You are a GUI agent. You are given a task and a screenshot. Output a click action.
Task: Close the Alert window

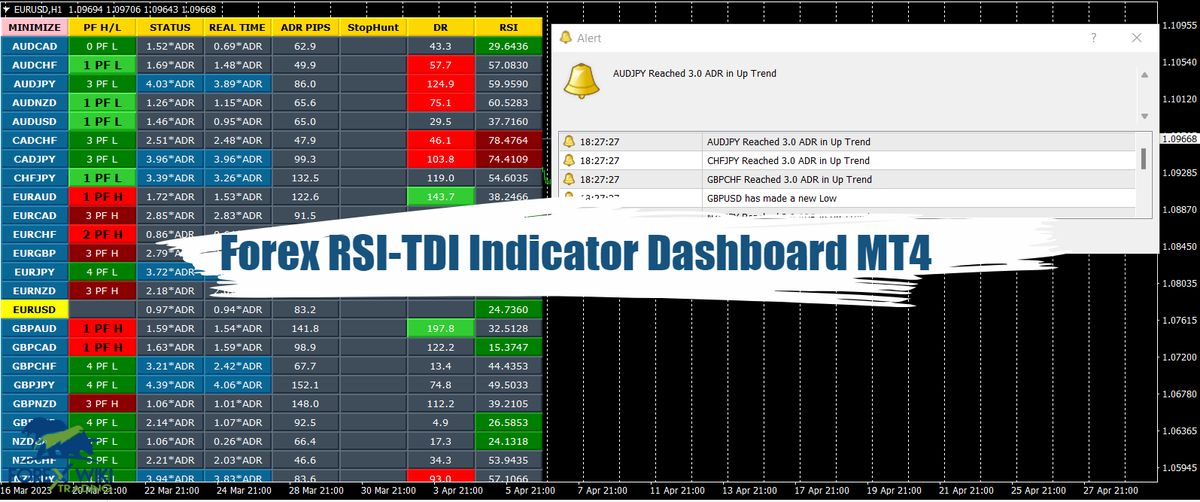point(1136,38)
